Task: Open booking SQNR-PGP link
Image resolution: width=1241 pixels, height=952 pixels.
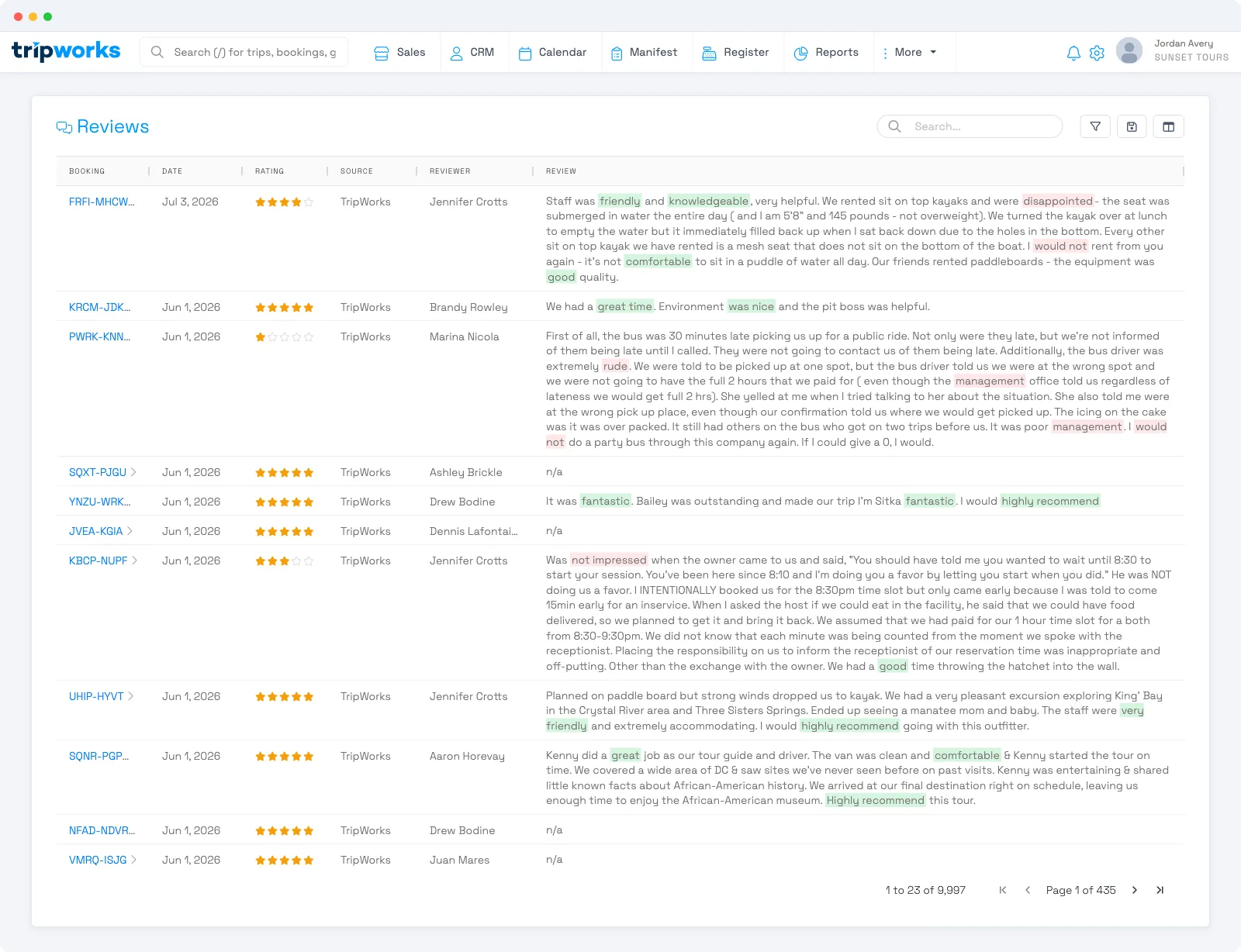Action: [99, 756]
